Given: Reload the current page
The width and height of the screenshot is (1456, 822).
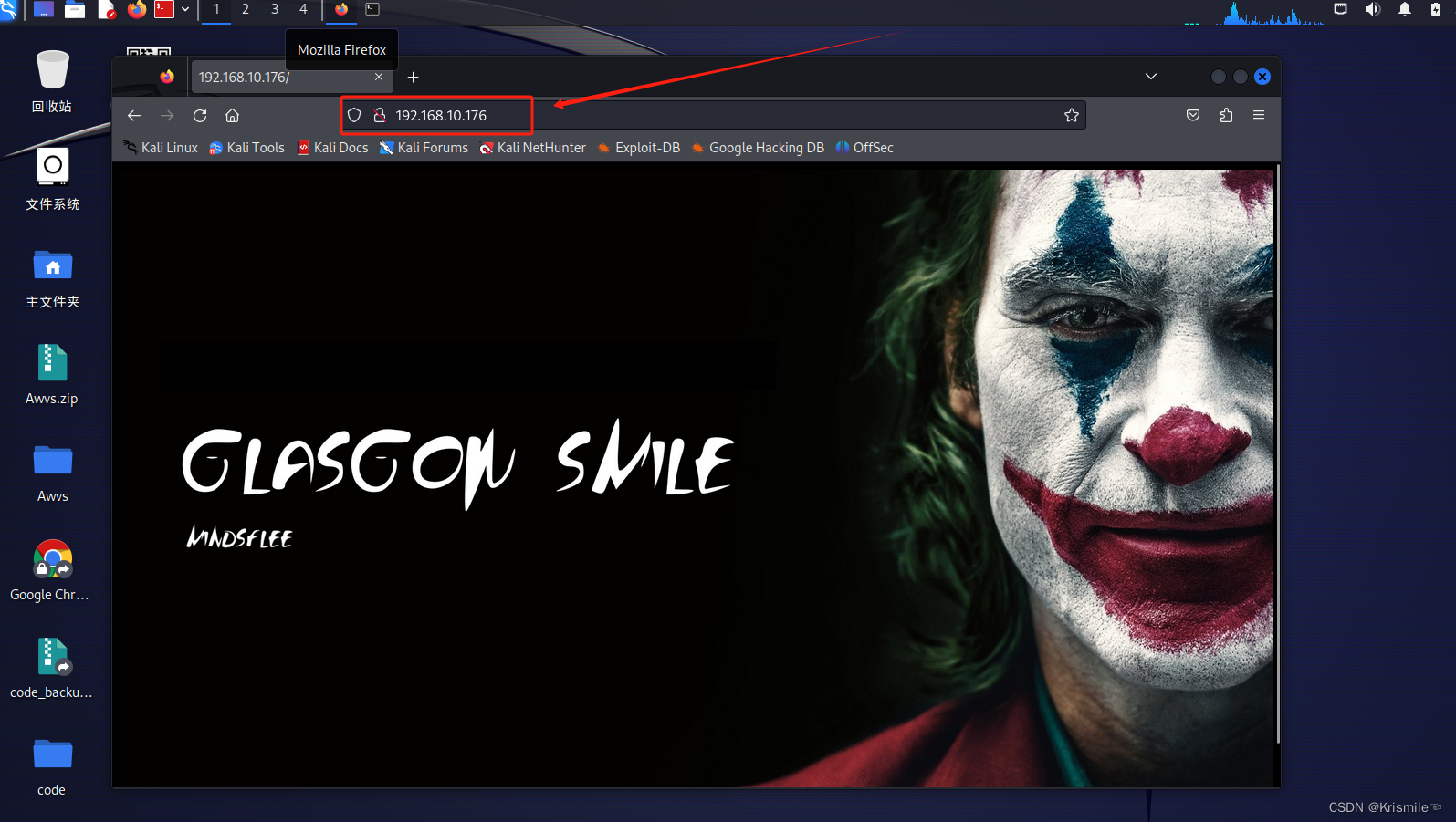Looking at the screenshot, I should tap(200, 115).
